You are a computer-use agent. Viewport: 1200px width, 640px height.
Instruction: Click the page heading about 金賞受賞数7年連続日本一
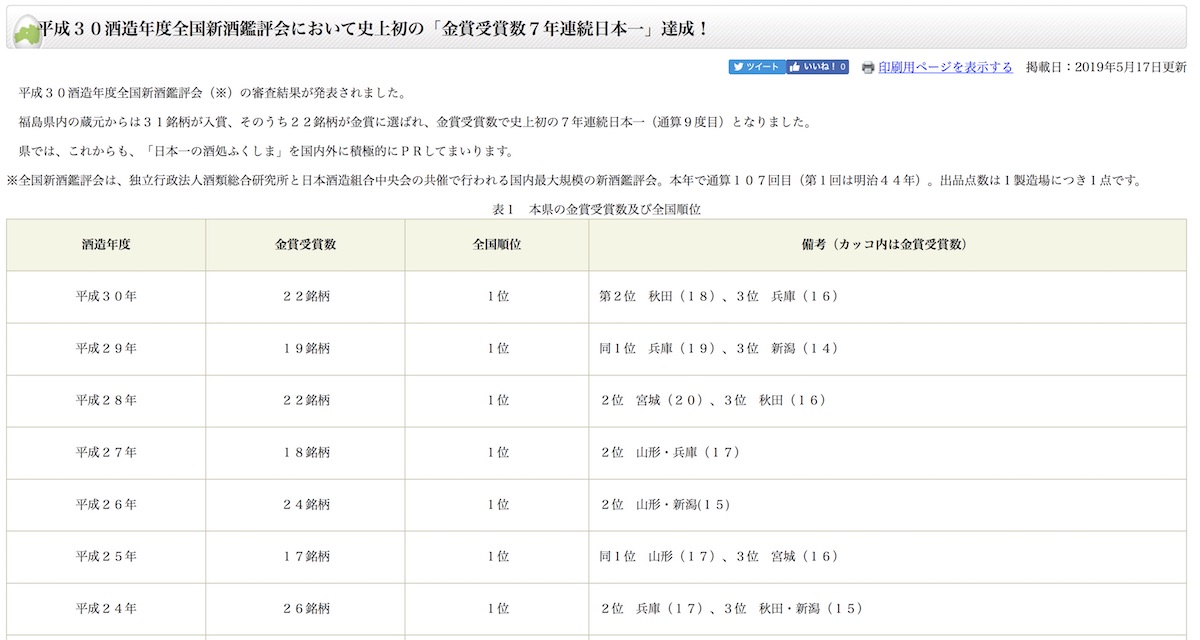pos(373,29)
